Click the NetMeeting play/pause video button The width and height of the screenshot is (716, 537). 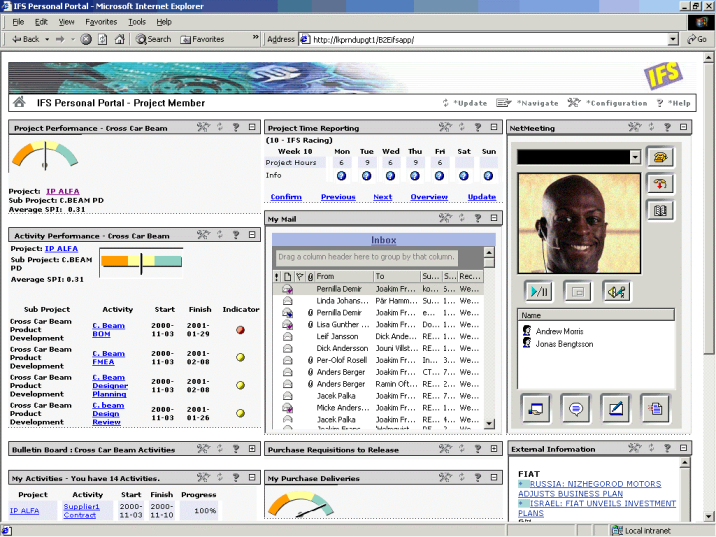pos(539,291)
